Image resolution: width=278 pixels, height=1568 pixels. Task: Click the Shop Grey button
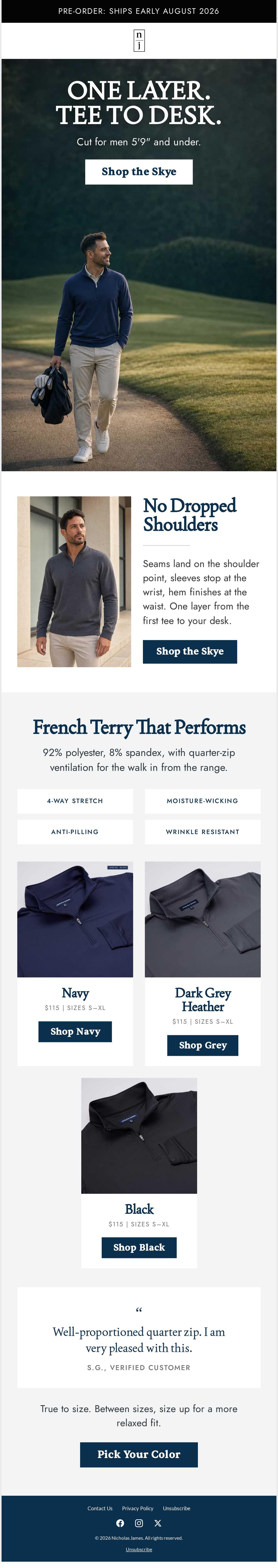(202, 1045)
